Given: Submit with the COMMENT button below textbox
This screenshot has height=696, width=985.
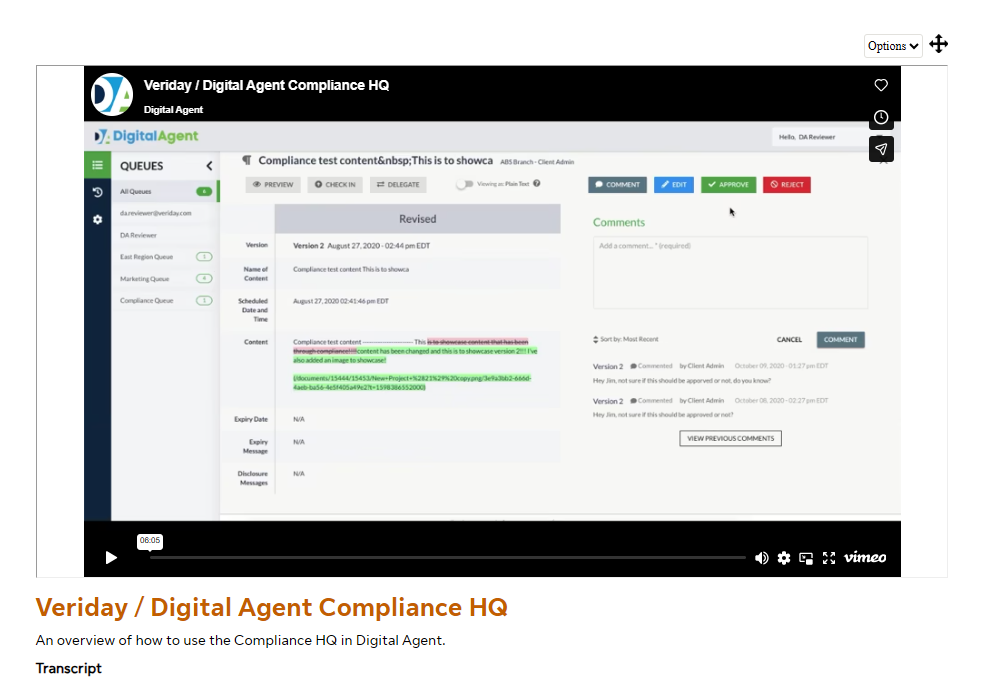Looking at the screenshot, I should [x=841, y=340].
